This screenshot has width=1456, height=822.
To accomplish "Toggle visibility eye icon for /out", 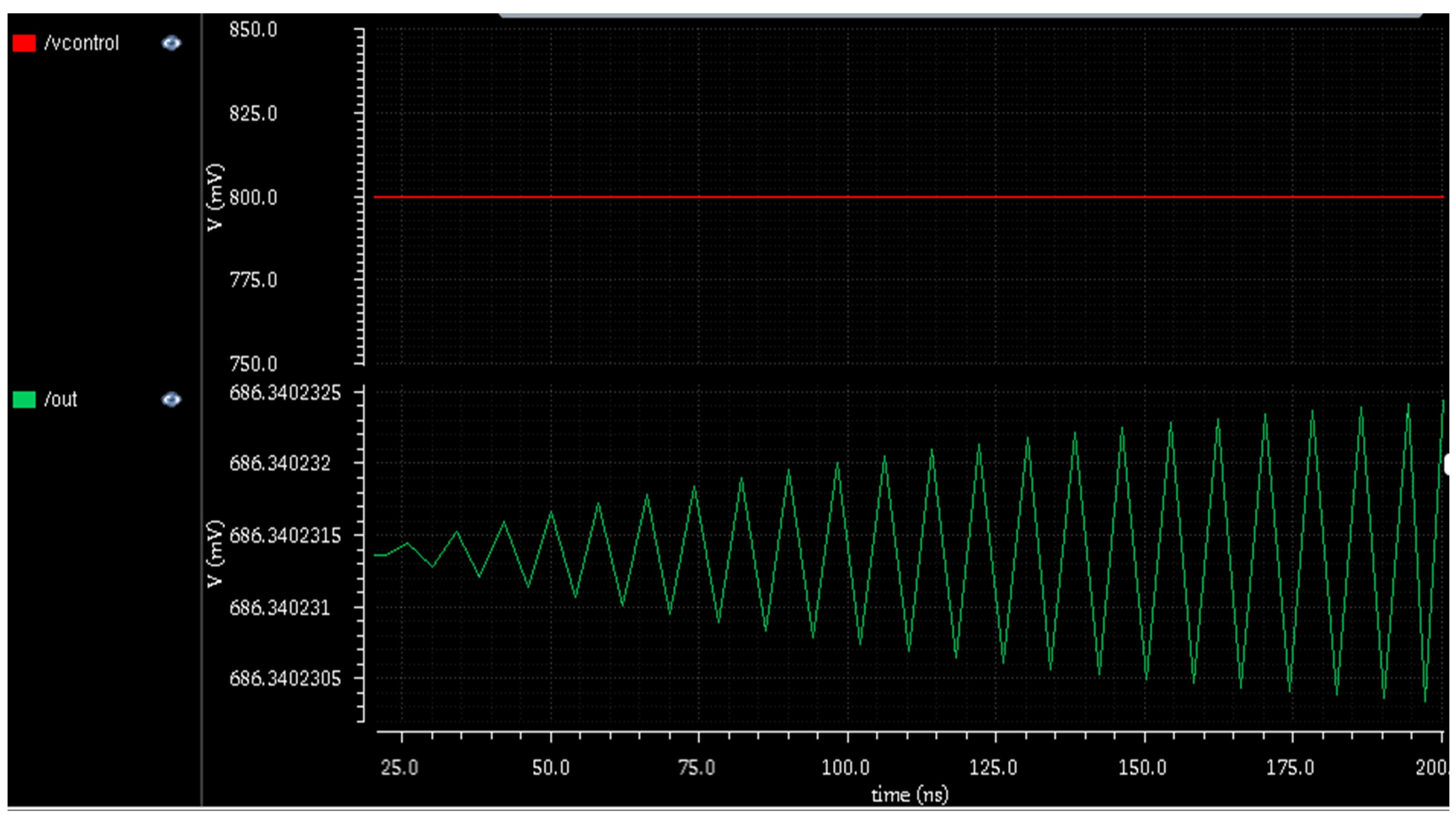I will click(x=171, y=400).
